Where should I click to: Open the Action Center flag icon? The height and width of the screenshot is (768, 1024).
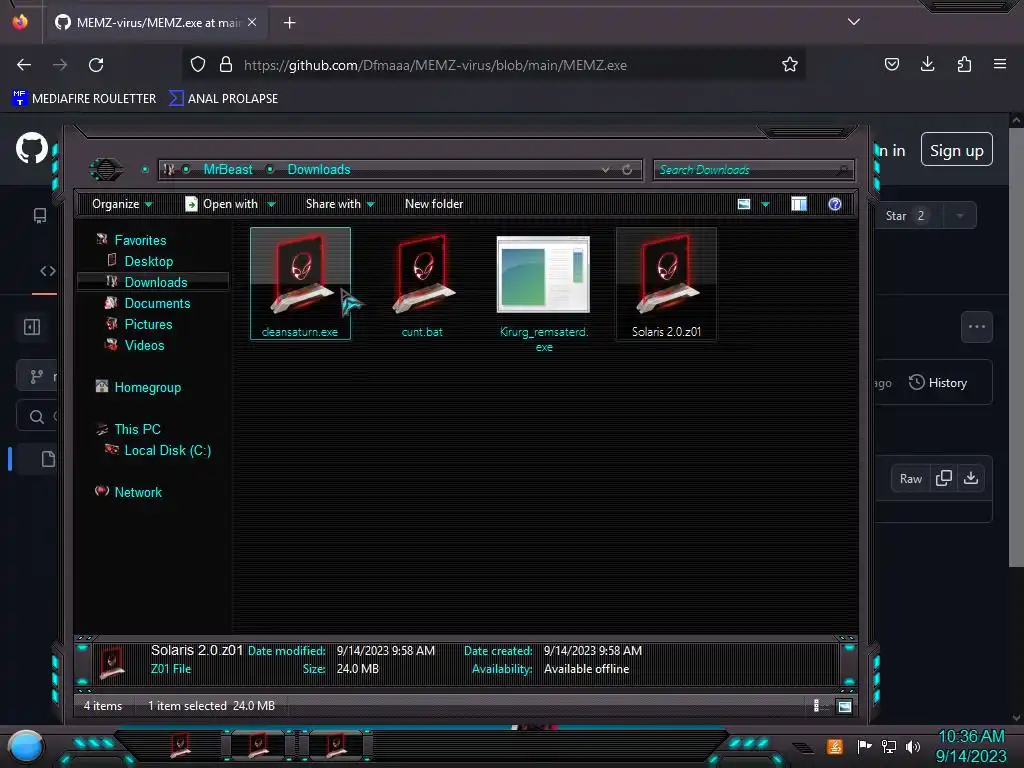click(864, 746)
